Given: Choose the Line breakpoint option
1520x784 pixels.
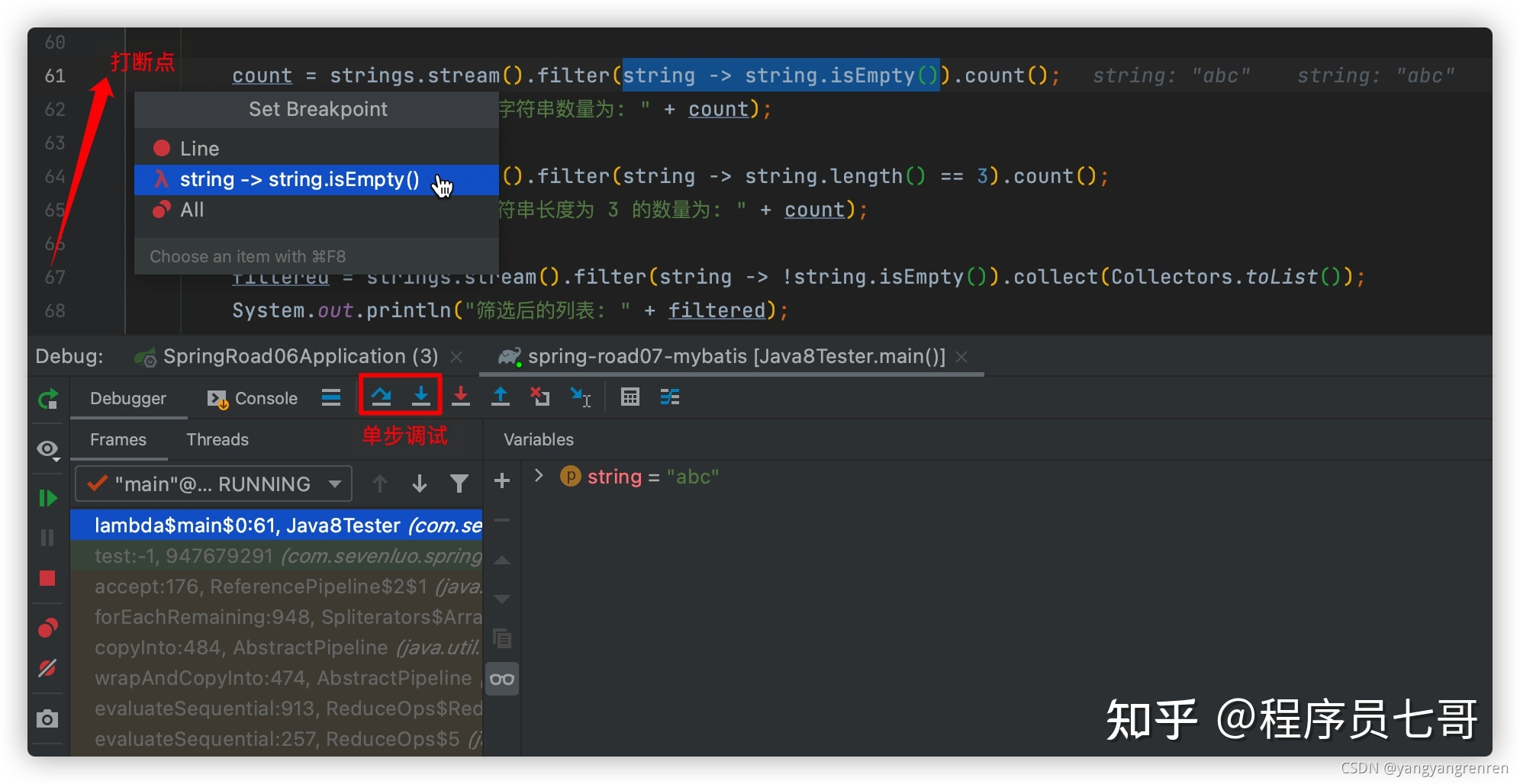Looking at the screenshot, I should [317, 148].
